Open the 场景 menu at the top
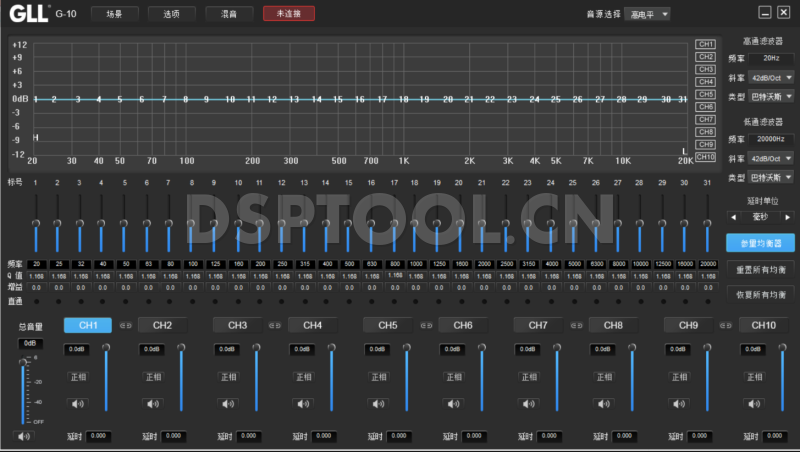This screenshot has width=800, height=452. tap(114, 14)
